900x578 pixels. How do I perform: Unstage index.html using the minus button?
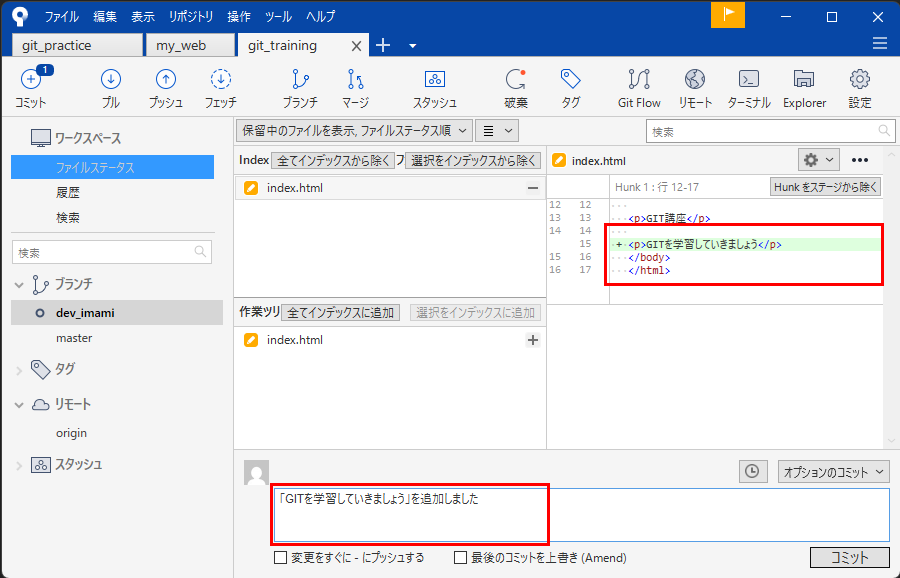[533, 188]
